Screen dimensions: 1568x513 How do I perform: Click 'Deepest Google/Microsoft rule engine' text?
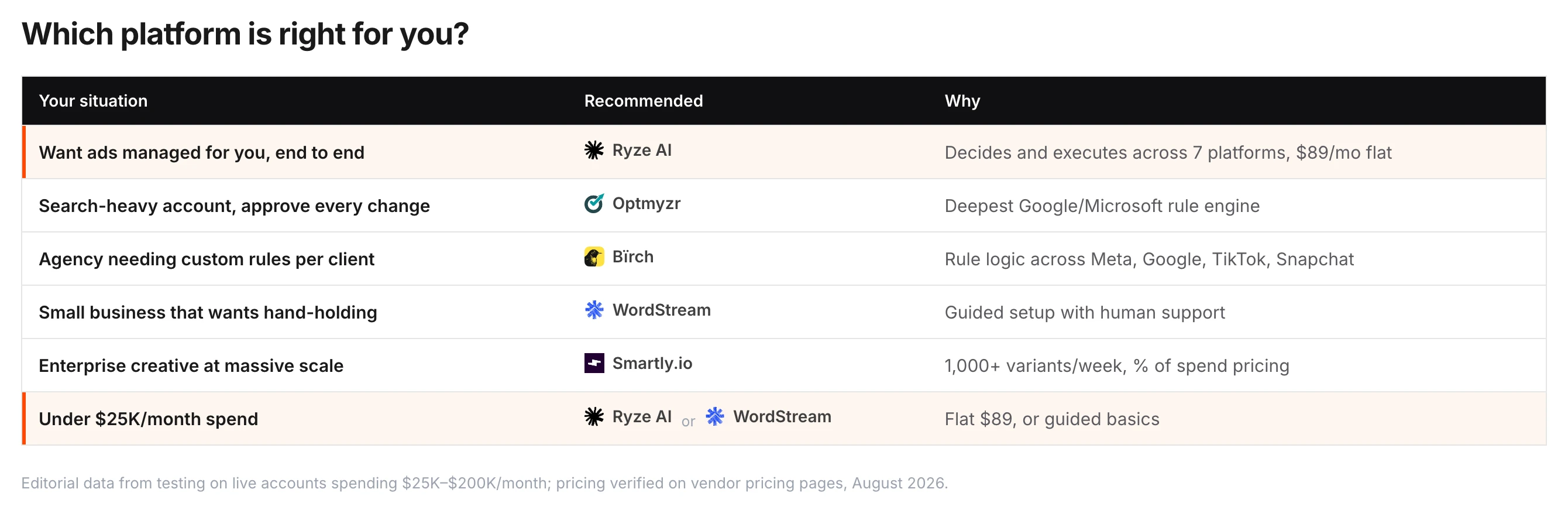pos(1102,206)
